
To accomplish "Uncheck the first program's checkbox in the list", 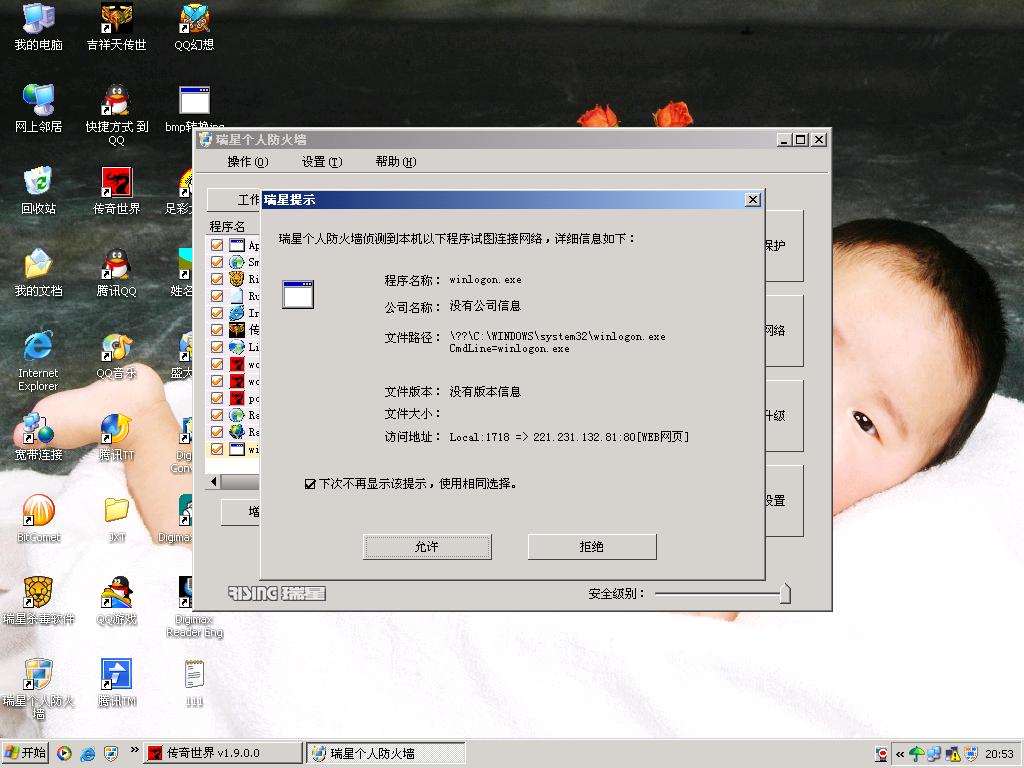I will tap(216, 245).
